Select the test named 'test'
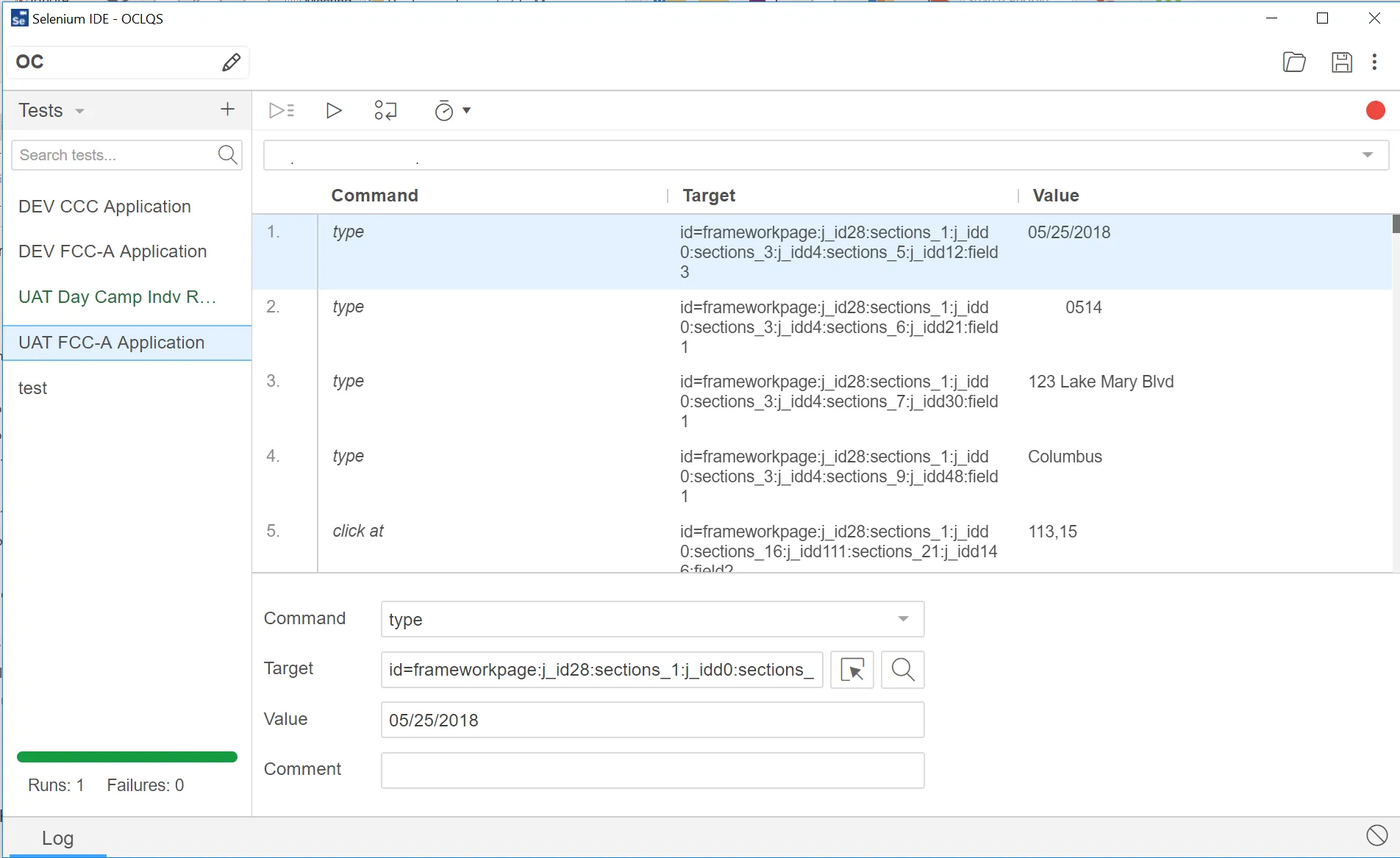1400x858 pixels. pos(127,388)
